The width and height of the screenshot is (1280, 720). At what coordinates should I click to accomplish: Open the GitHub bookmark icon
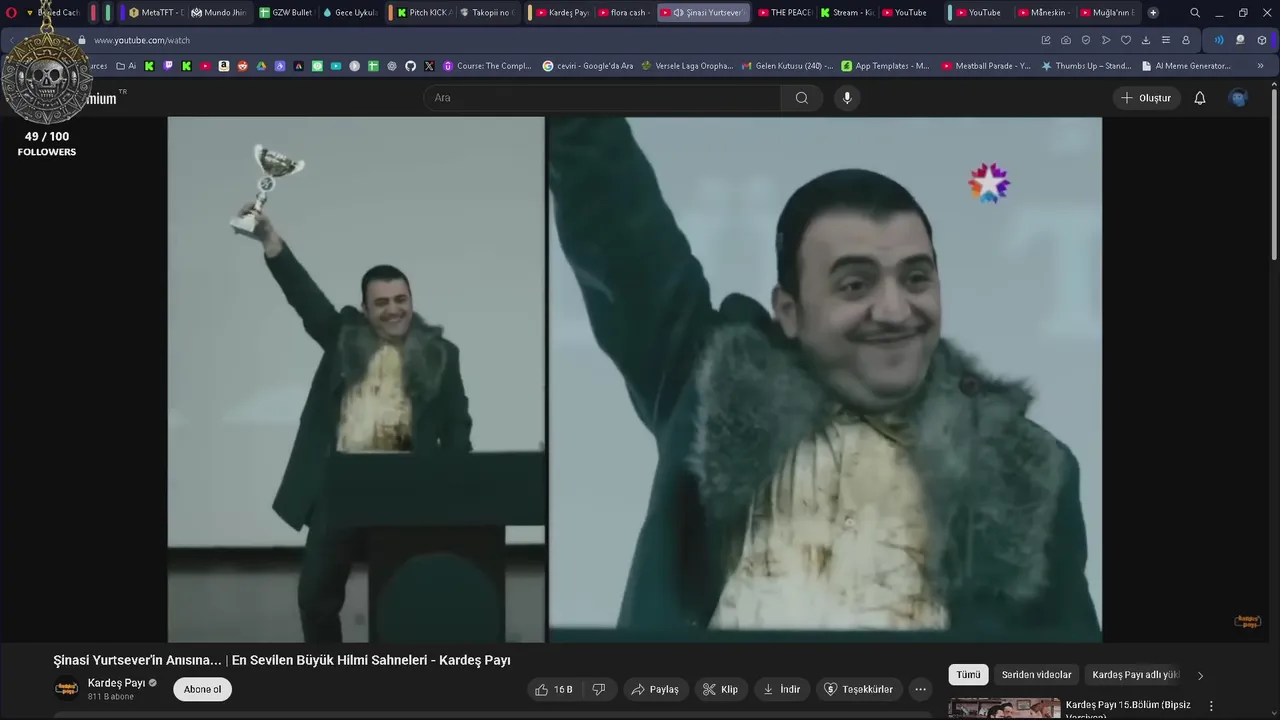(x=410, y=66)
